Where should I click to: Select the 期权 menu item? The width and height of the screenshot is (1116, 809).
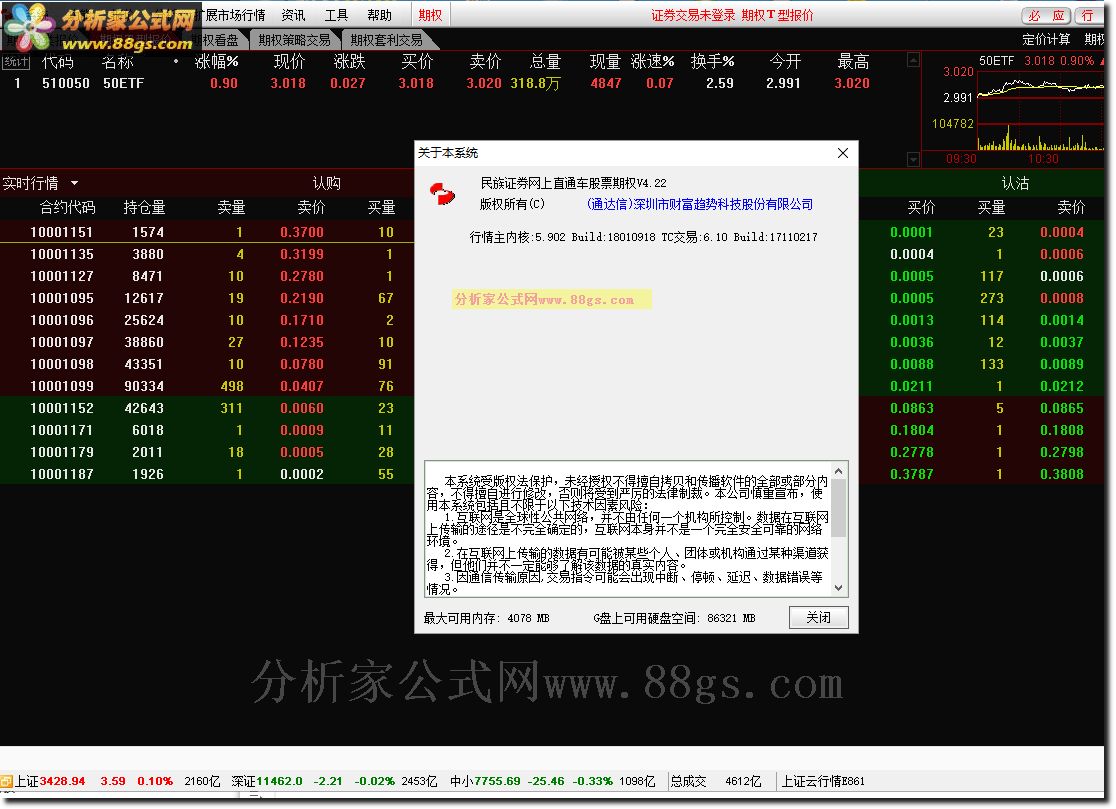430,15
